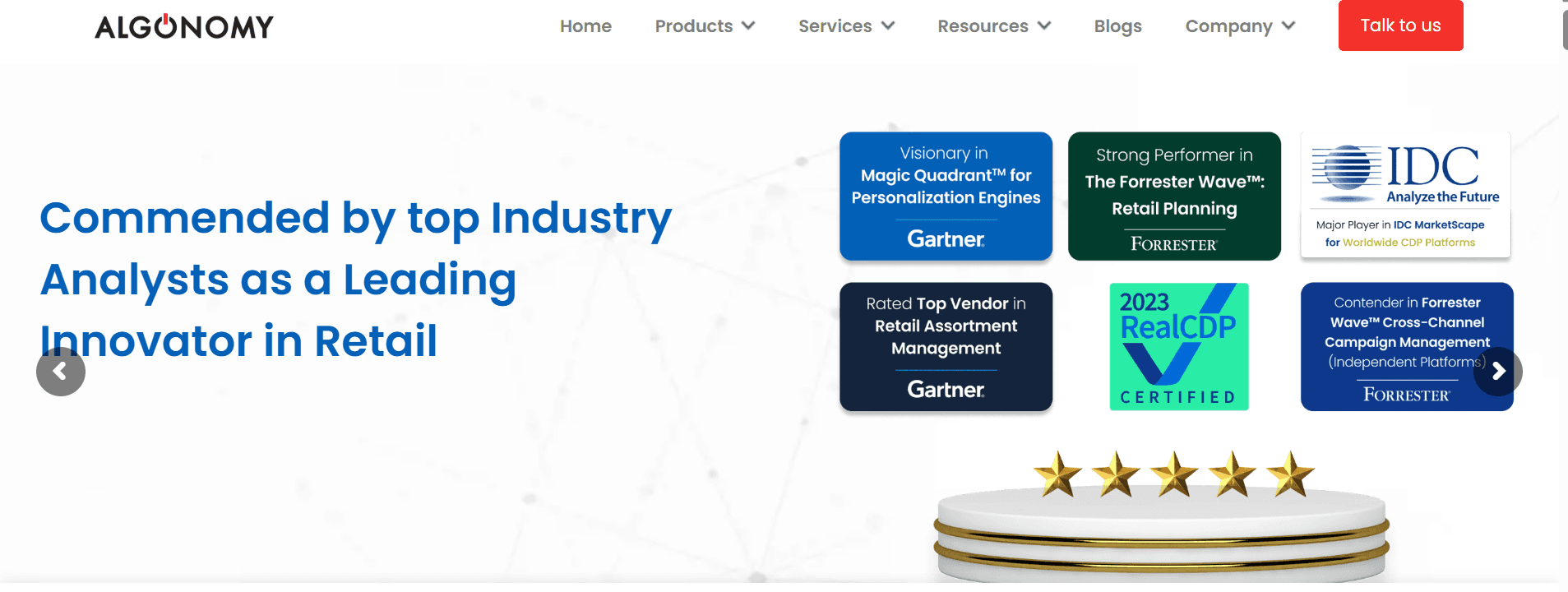Open the Products menu
Screen dimensions: 1568x592
tap(693, 26)
